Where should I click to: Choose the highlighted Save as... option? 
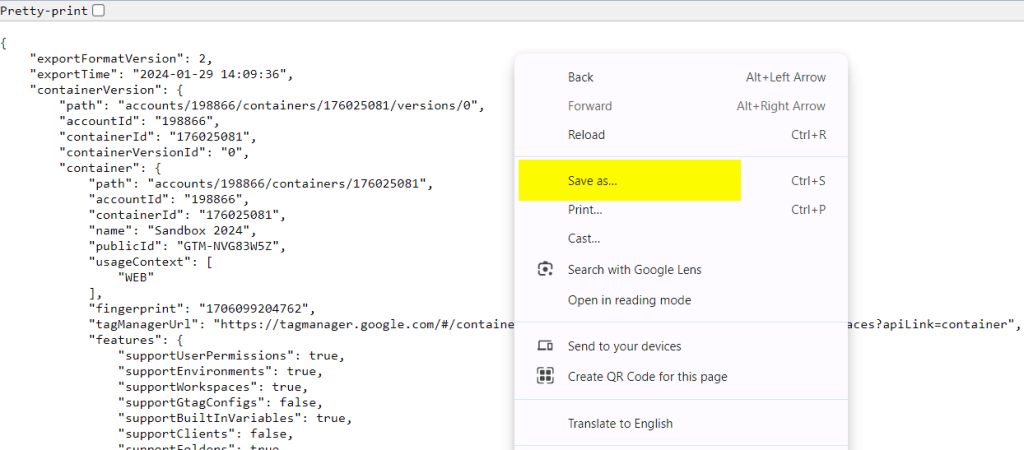tap(593, 181)
